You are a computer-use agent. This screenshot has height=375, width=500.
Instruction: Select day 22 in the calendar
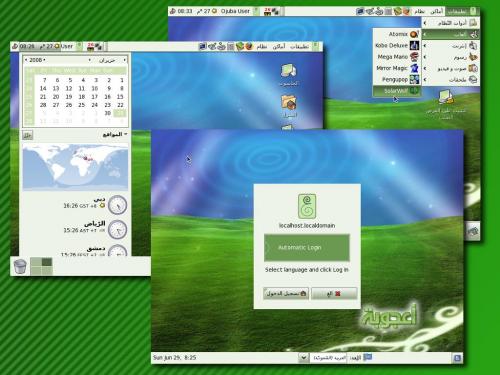120,105
